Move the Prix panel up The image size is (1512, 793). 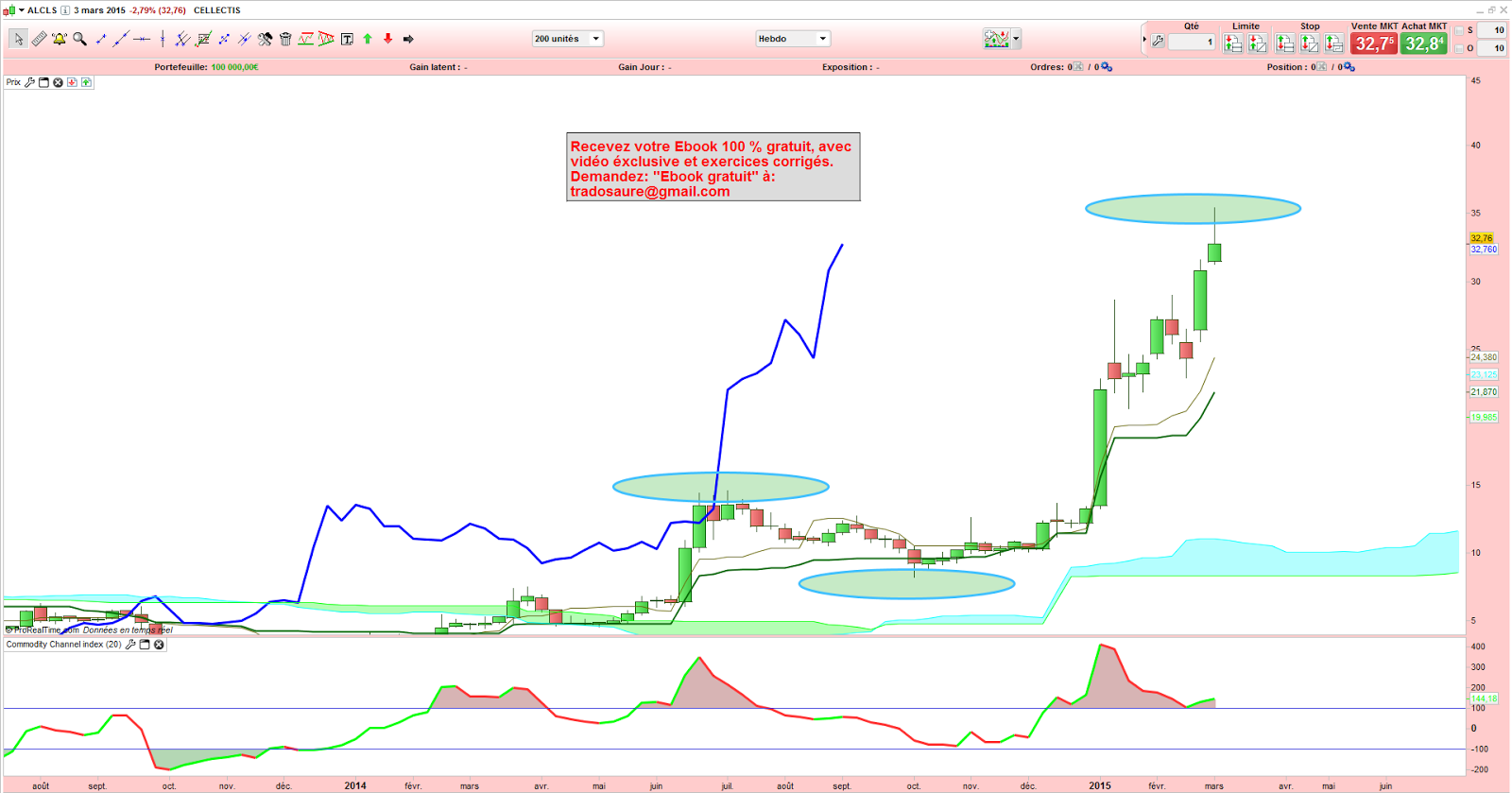click(x=86, y=82)
